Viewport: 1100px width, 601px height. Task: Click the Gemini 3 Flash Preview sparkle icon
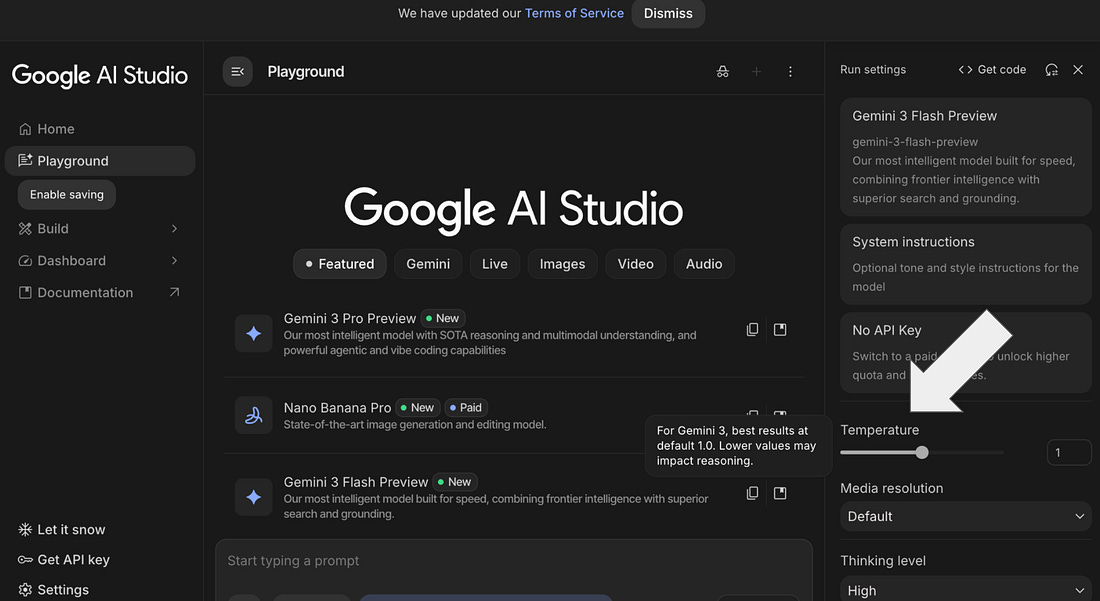click(x=254, y=497)
